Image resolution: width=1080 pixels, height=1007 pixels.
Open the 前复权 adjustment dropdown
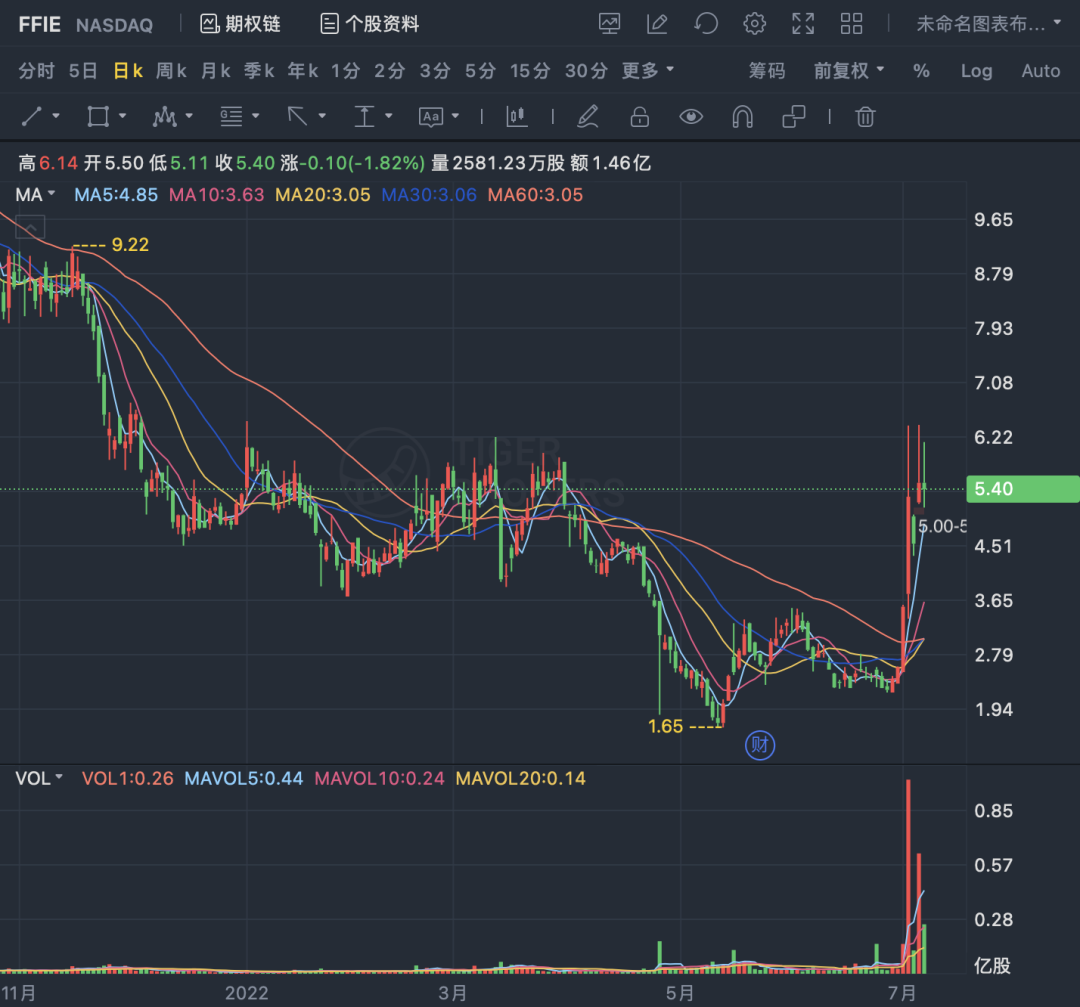pos(849,70)
